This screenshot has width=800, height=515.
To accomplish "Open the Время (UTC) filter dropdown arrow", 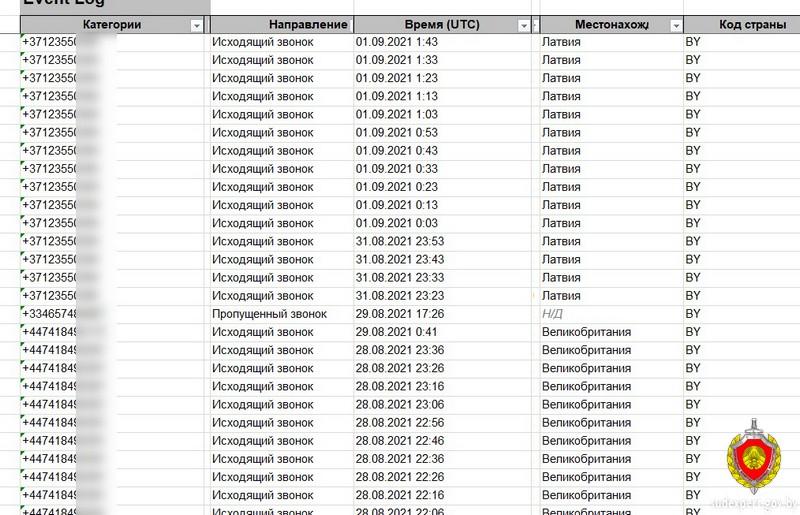I will pos(525,25).
